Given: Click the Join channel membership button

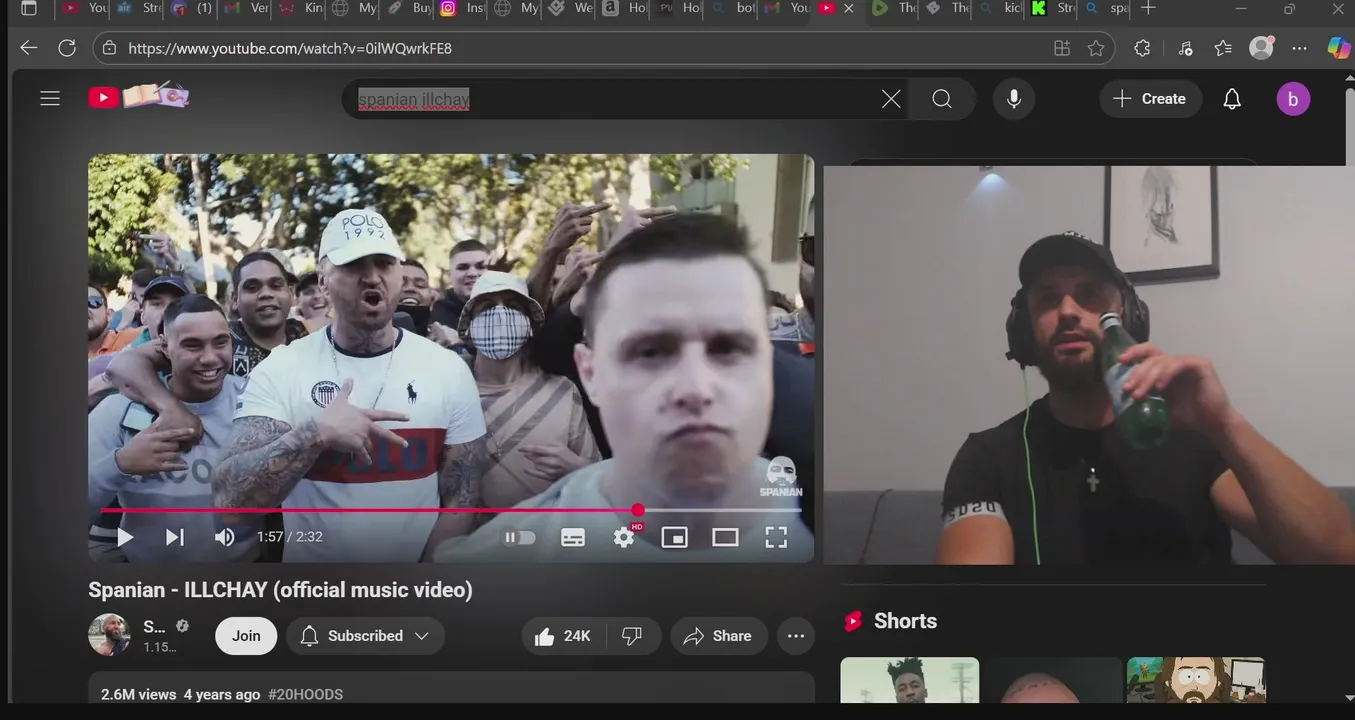Looking at the screenshot, I should 246,636.
